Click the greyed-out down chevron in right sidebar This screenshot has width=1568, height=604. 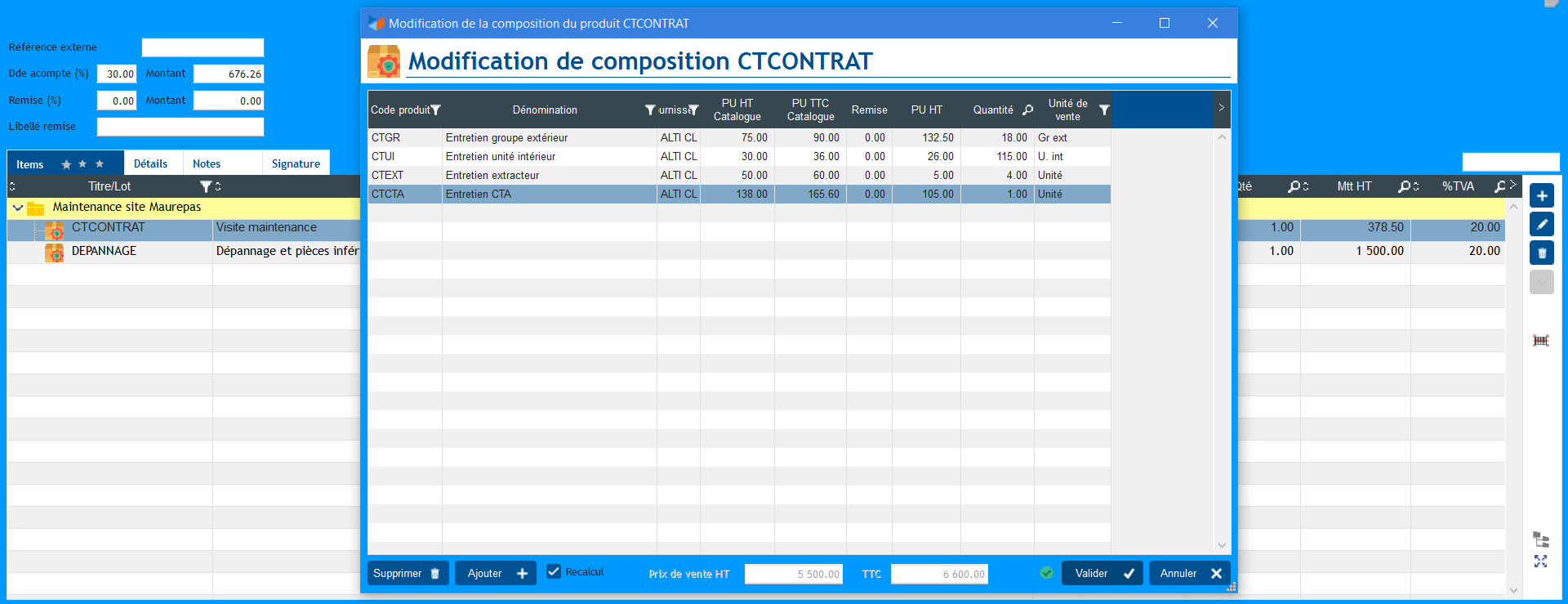[1541, 282]
